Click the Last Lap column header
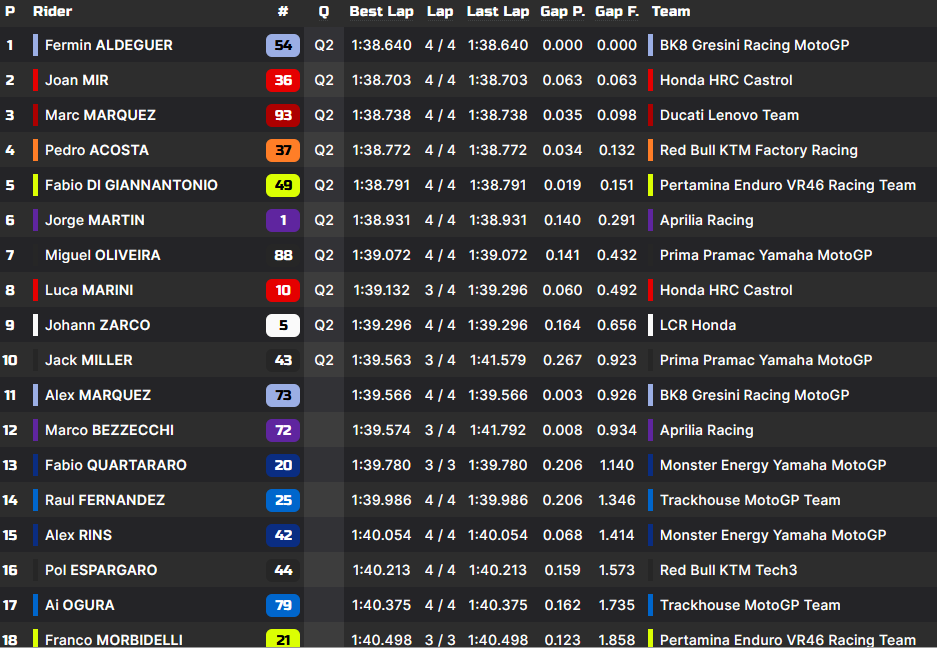 (x=498, y=11)
